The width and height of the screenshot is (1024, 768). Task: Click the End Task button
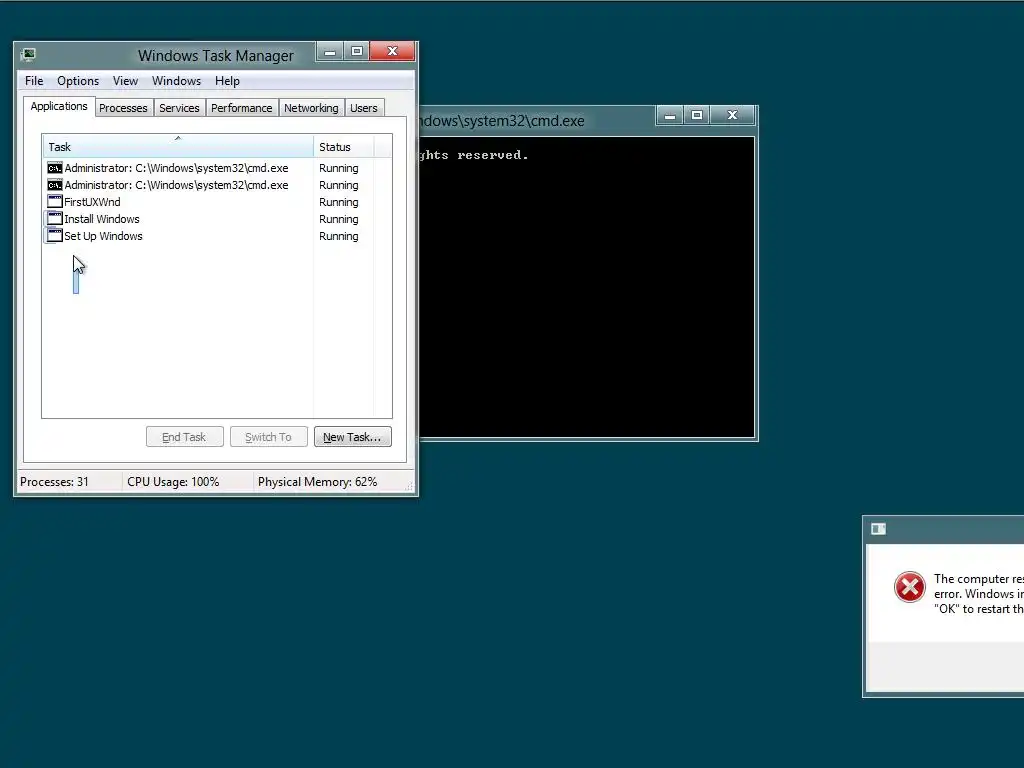tap(185, 437)
